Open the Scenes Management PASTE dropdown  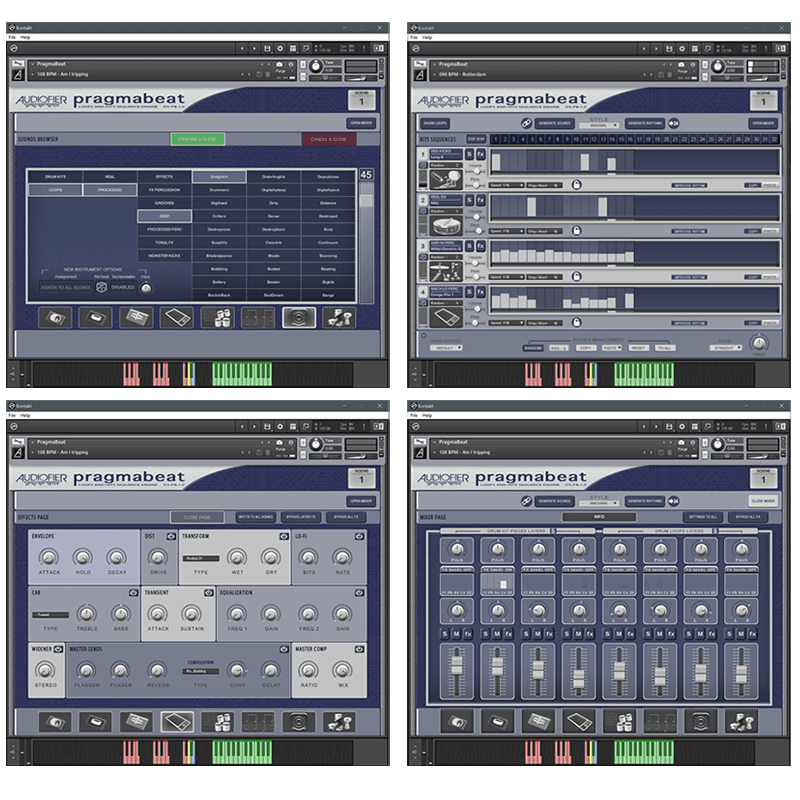click(x=611, y=348)
